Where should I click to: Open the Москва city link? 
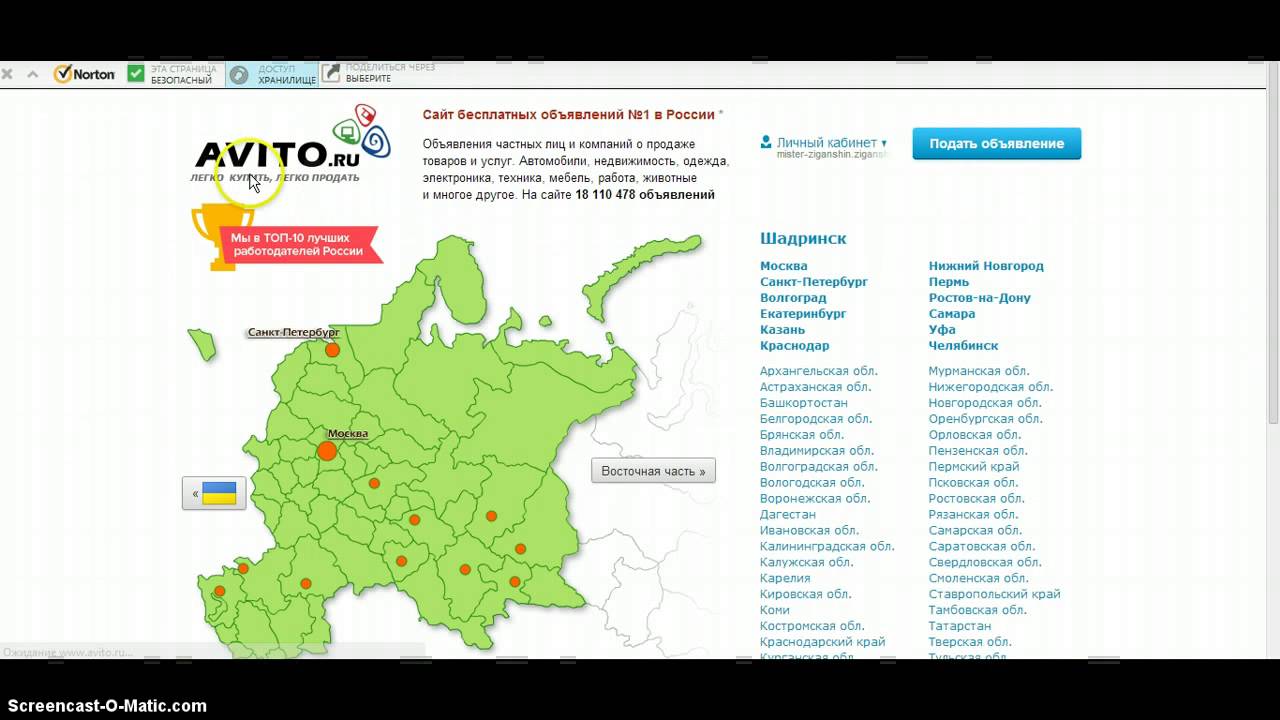click(x=783, y=266)
